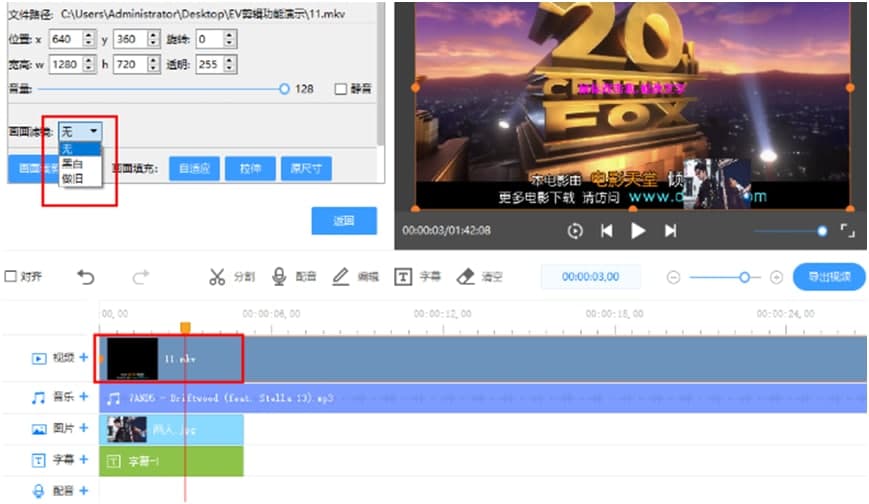This screenshot has width=869, height=504.
Task: Click the 返回 back button
Action: (x=344, y=221)
